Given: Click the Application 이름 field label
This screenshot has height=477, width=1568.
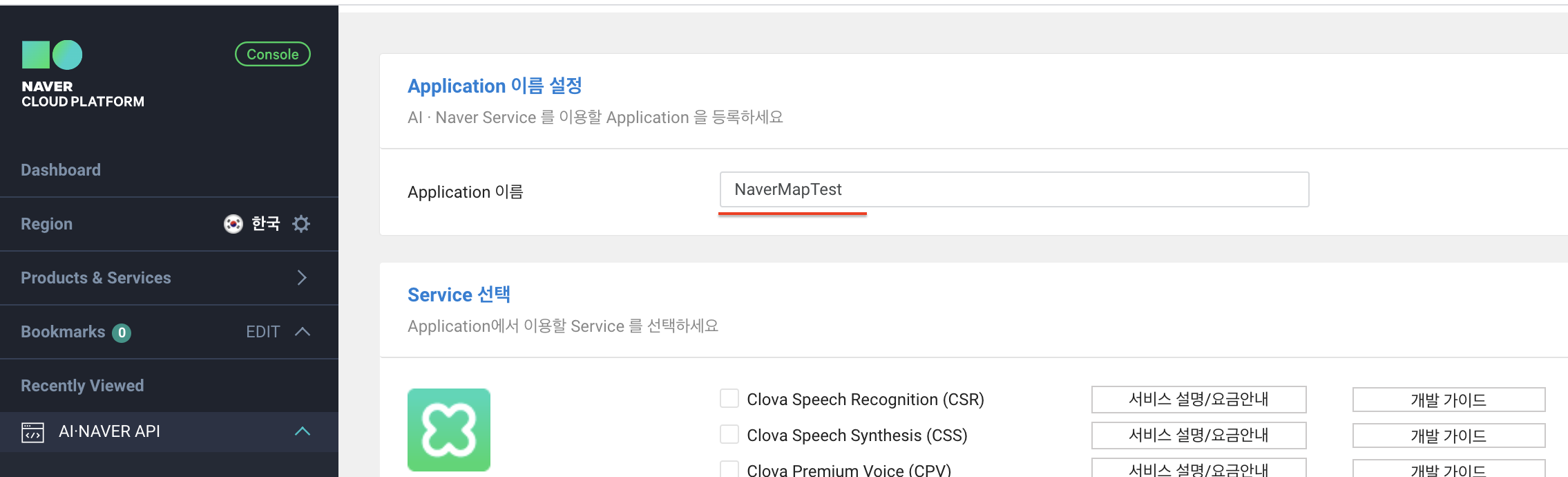Looking at the screenshot, I should click(466, 192).
